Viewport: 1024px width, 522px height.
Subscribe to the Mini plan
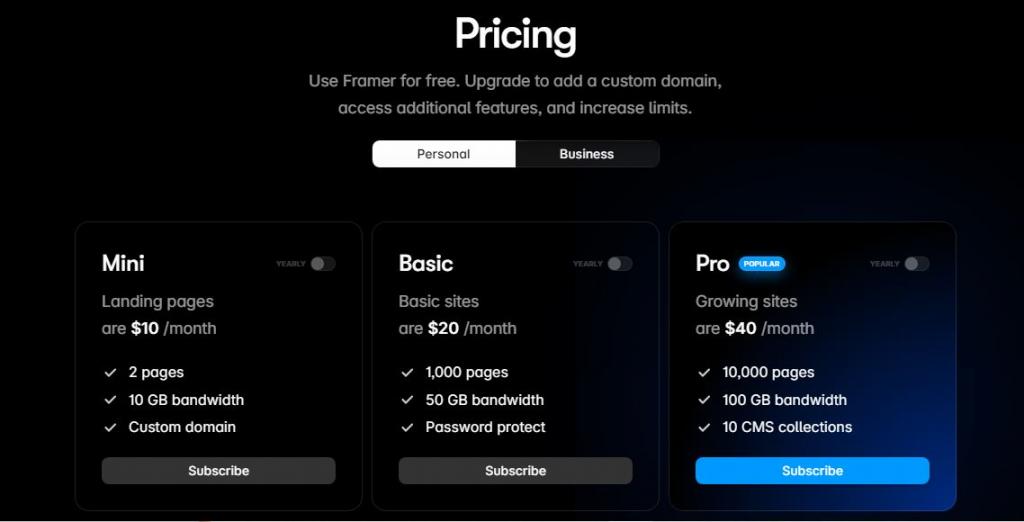[x=218, y=471]
